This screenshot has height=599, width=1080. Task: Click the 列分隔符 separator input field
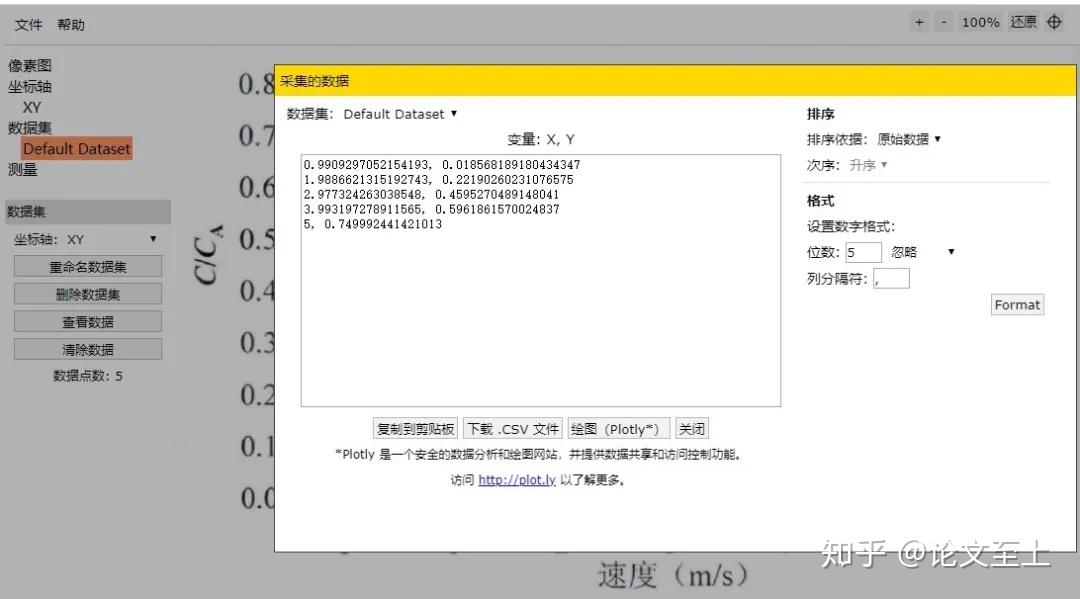(x=890, y=278)
